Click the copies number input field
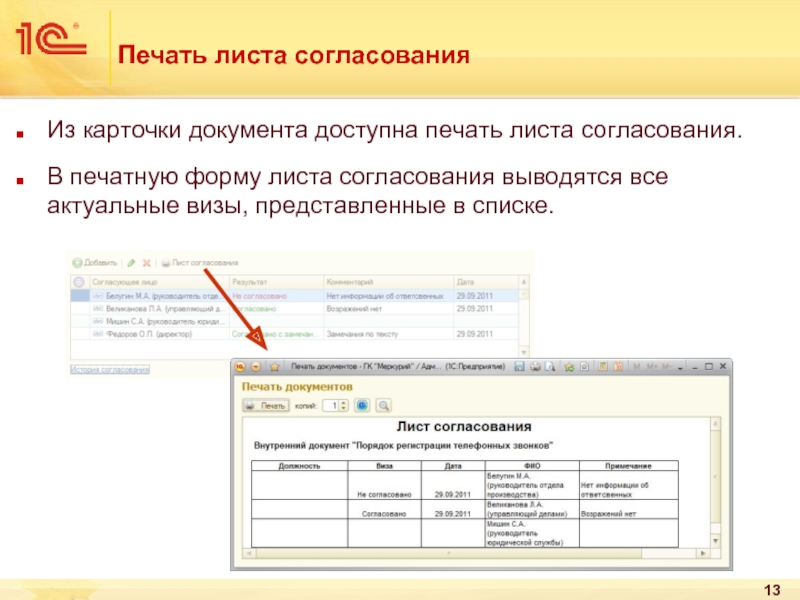The width and height of the screenshot is (800, 600). pyautogui.click(x=331, y=406)
